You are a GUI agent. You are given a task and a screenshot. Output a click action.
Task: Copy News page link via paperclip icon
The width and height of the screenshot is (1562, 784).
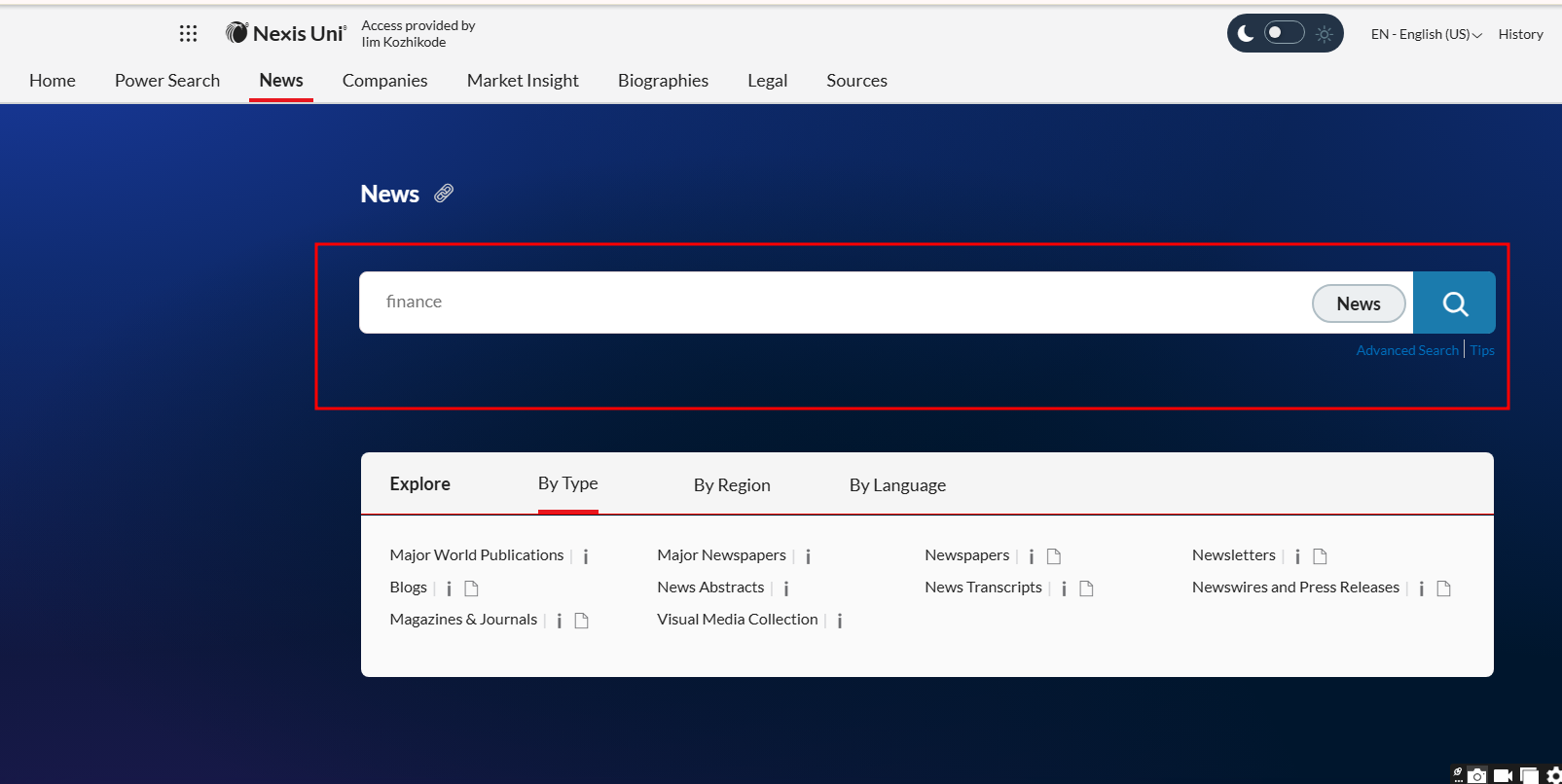444,194
